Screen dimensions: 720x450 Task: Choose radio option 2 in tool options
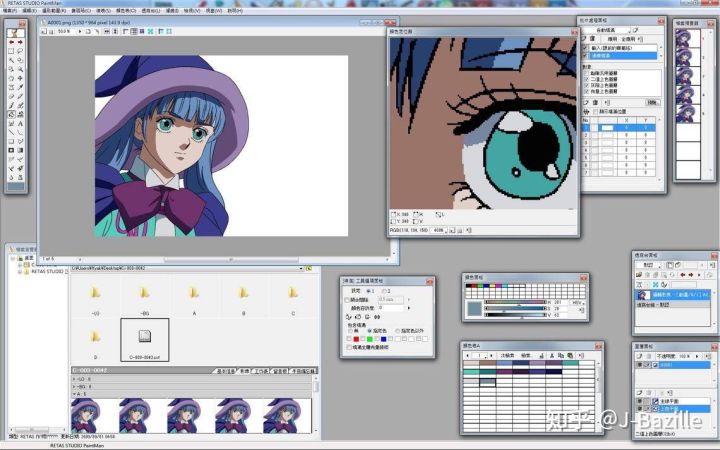[385, 291]
